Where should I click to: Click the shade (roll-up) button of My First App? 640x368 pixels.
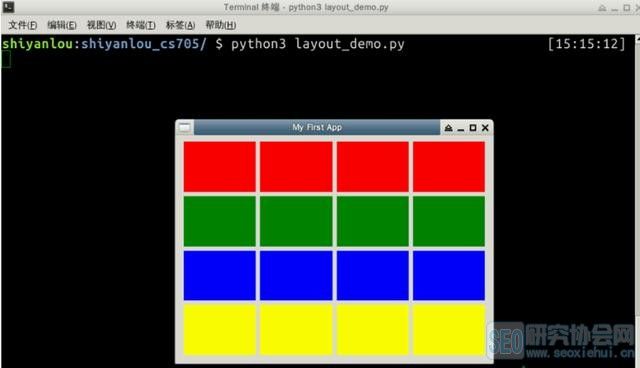point(448,128)
